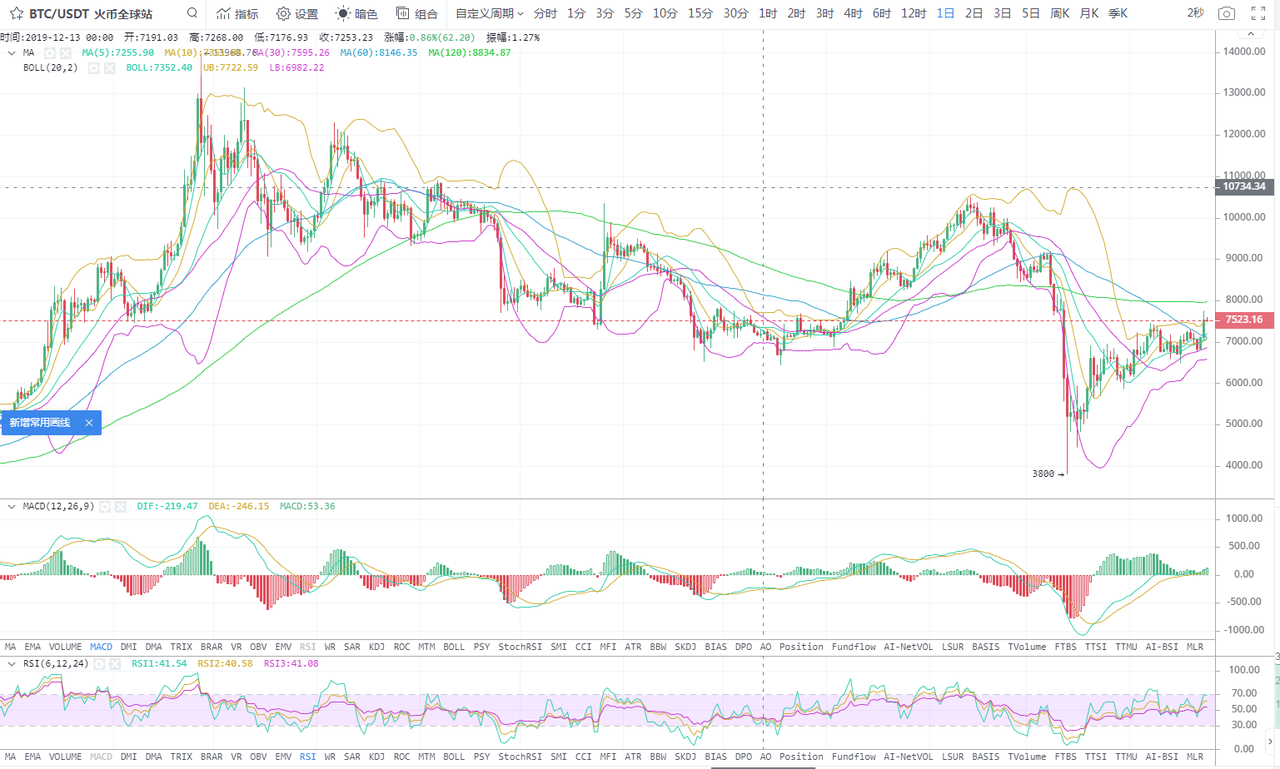Select TRIX in the MACD pane indicator row
1280x769 pixels.
tap(181, 647)
